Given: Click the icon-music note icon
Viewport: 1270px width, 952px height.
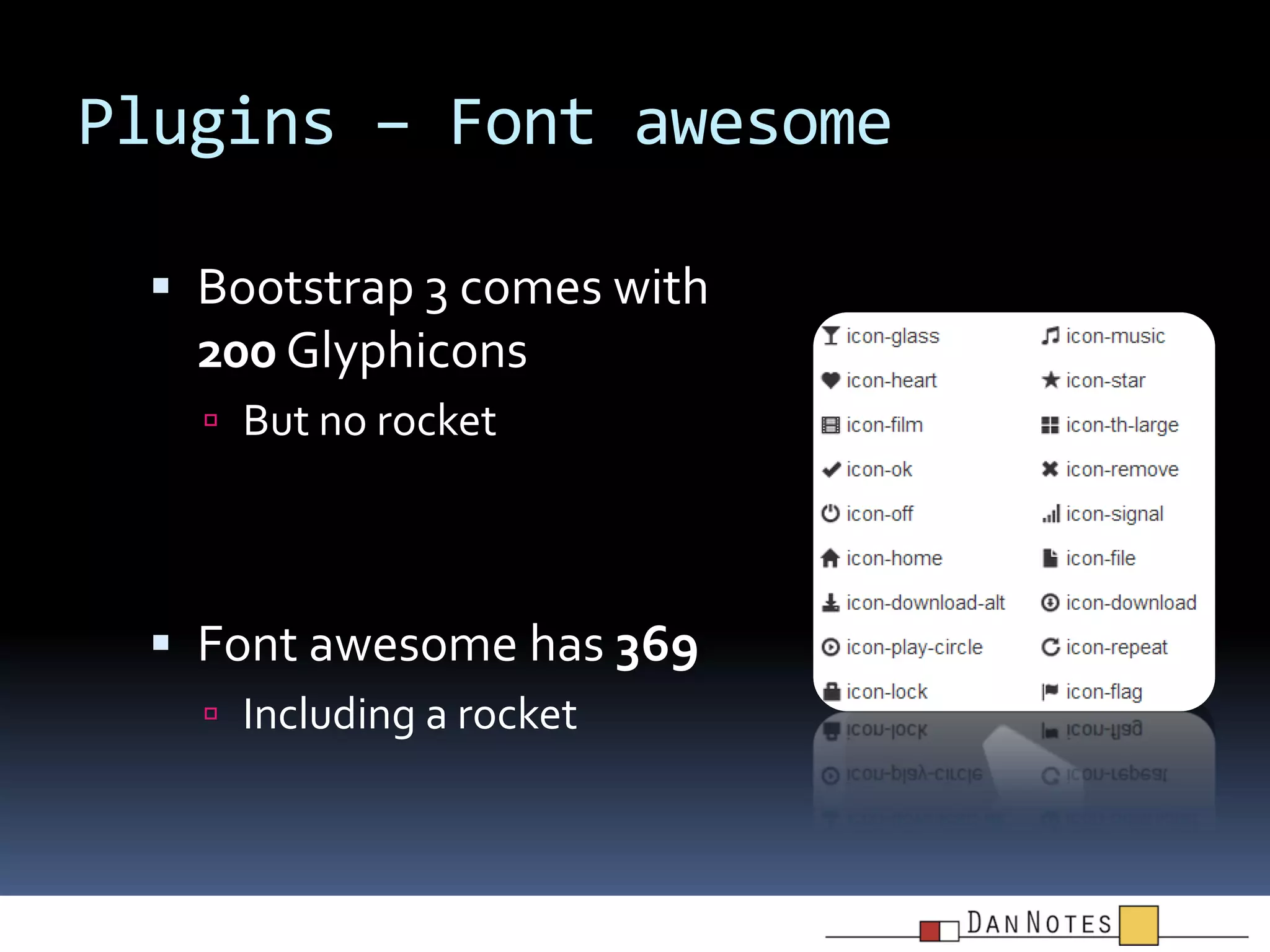Looking at the screenshot, I should pos(1050,336).
